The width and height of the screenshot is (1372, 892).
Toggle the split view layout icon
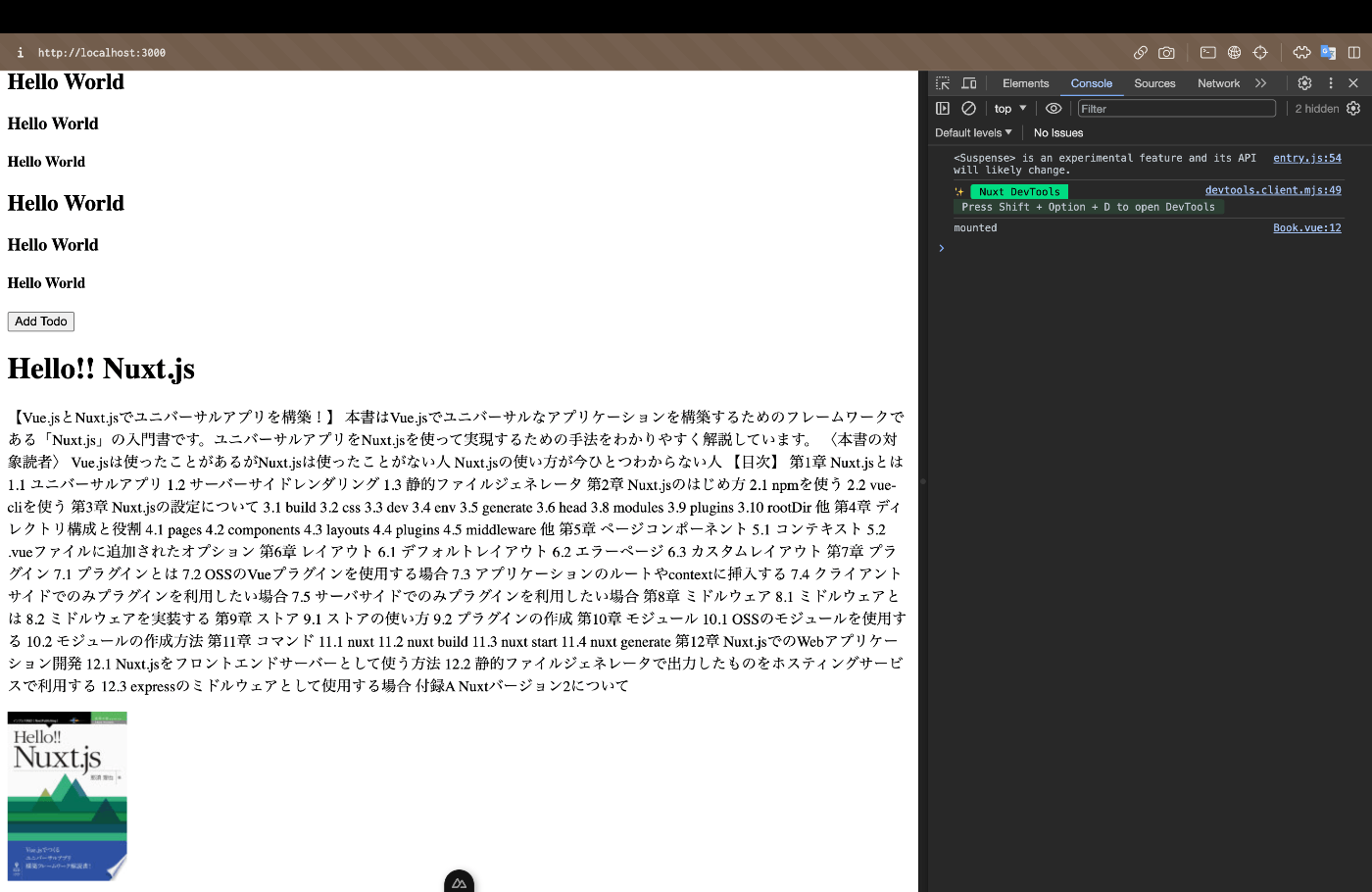pos(1354,52)
